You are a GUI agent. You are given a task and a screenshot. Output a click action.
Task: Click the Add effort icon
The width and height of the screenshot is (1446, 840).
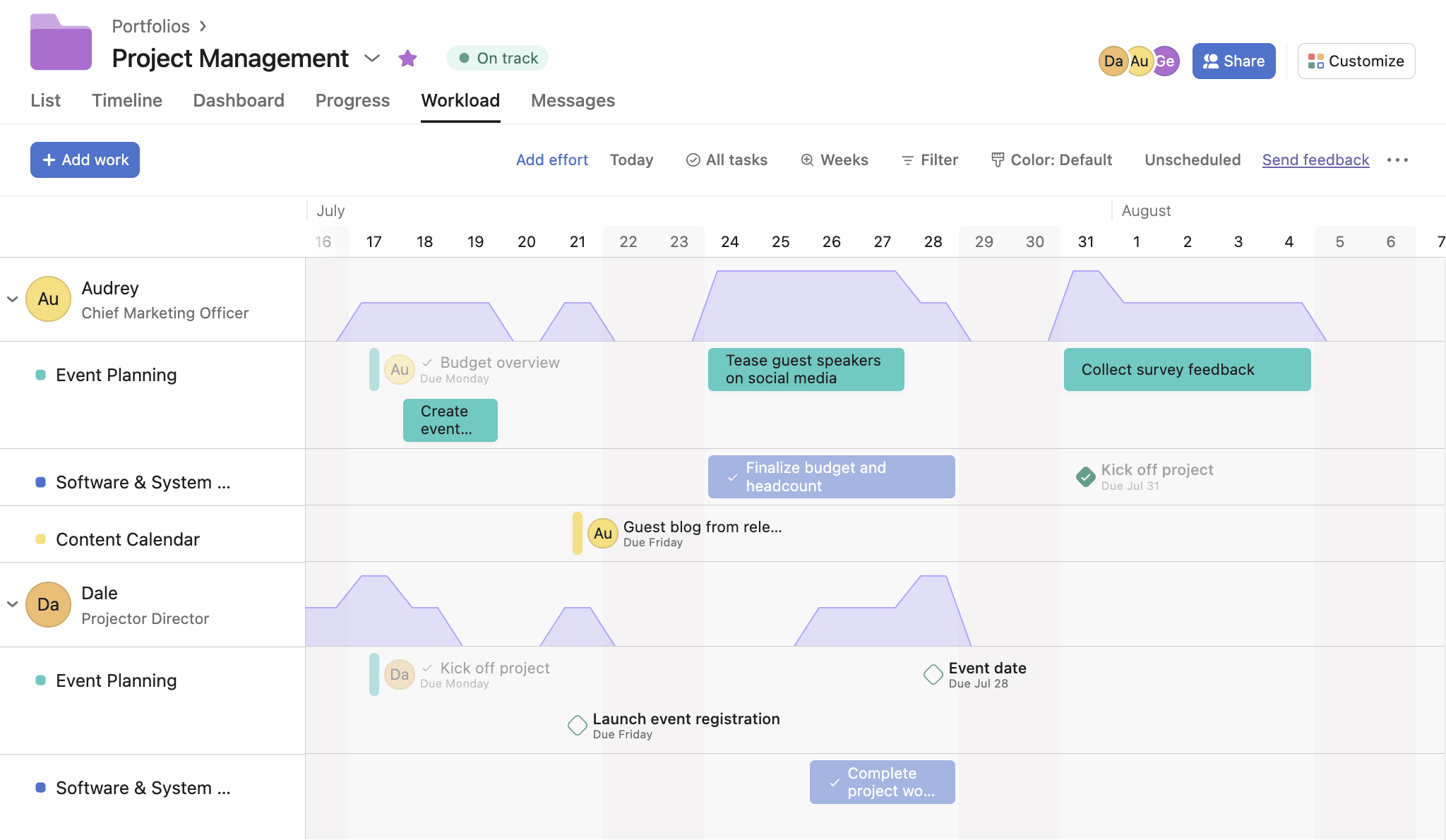coord(551,159)
